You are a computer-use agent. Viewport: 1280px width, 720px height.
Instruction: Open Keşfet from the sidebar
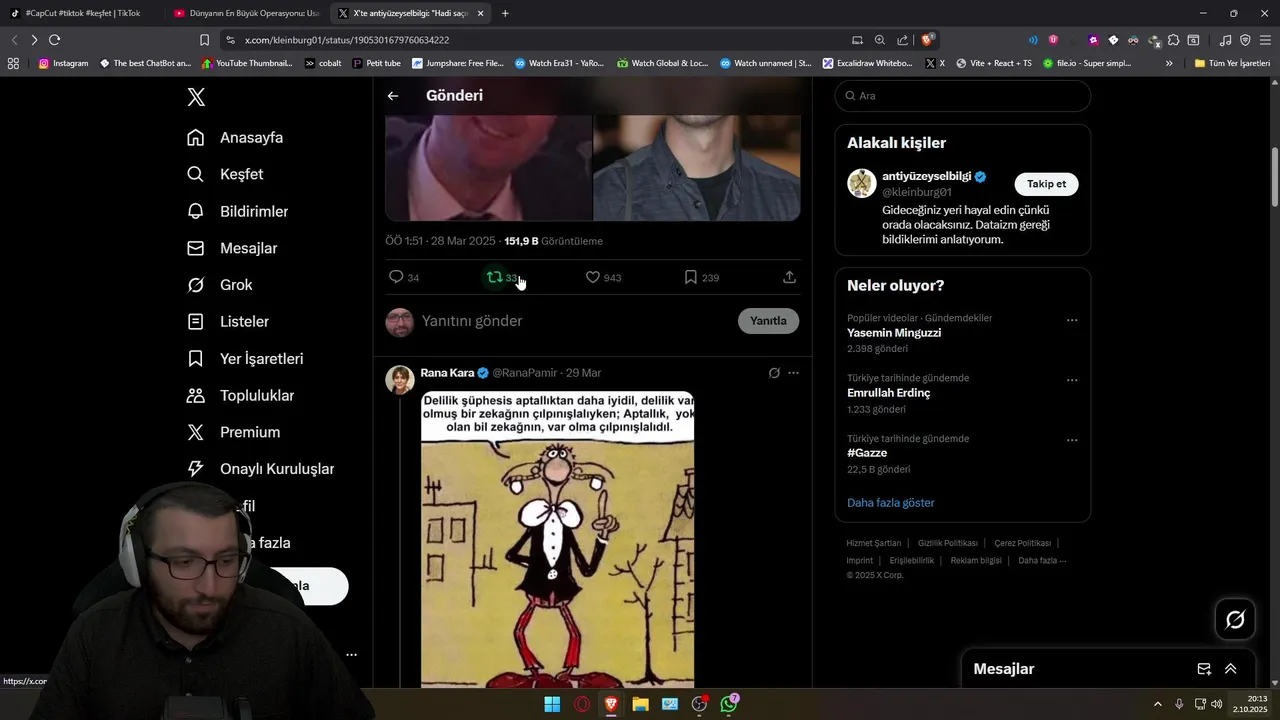(225, 174)
